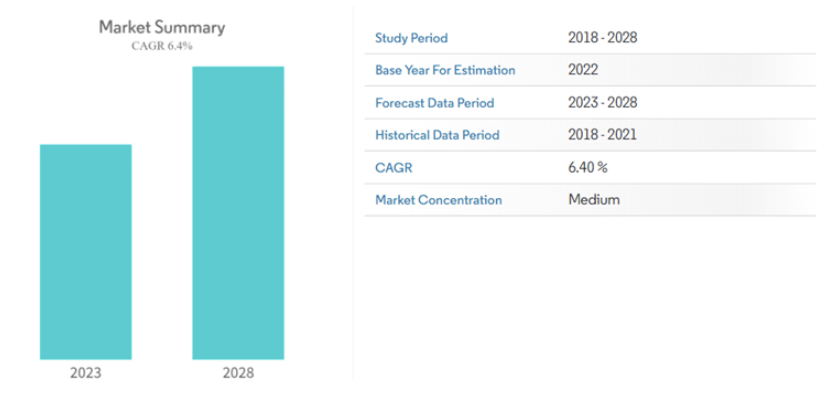Select the 2023 - 2028 forecast value
821x406 pixels.
point(602,103)
